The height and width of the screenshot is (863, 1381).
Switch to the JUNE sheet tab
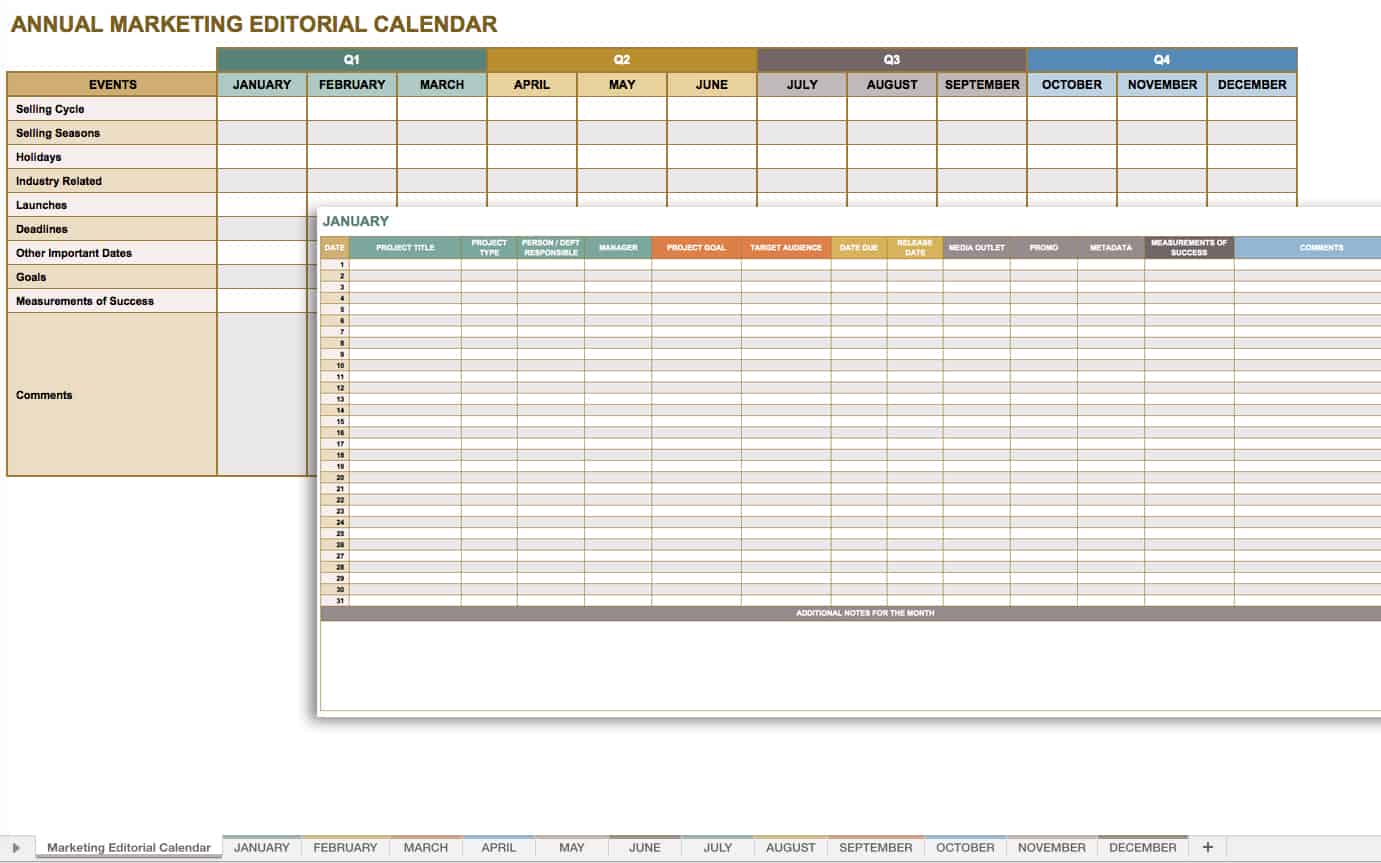[x=645, y=848]
